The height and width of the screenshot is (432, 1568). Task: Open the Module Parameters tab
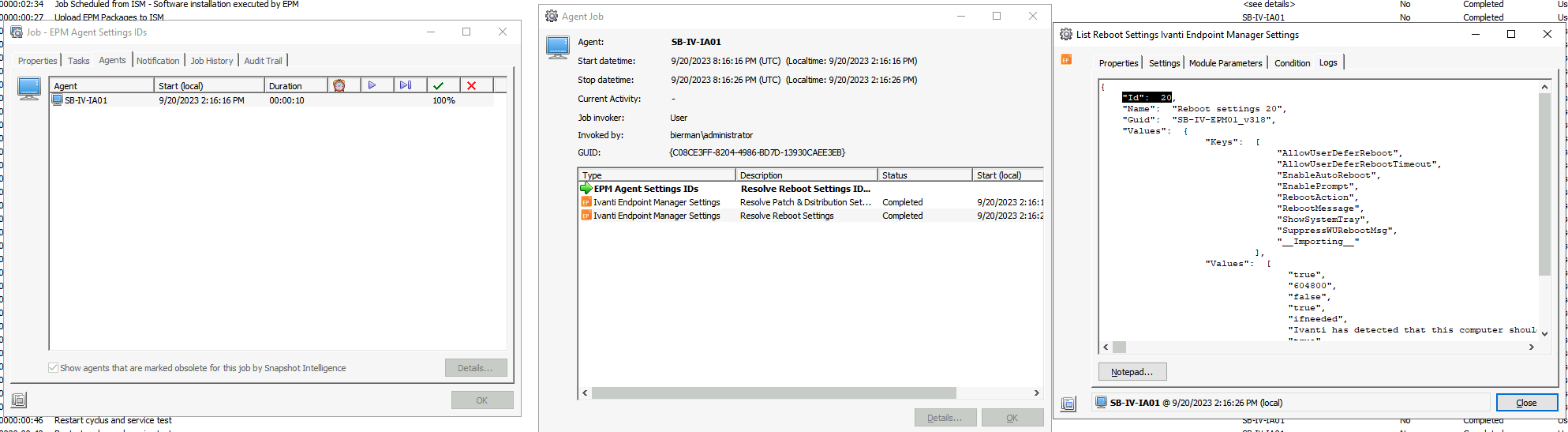point(1226,63)
